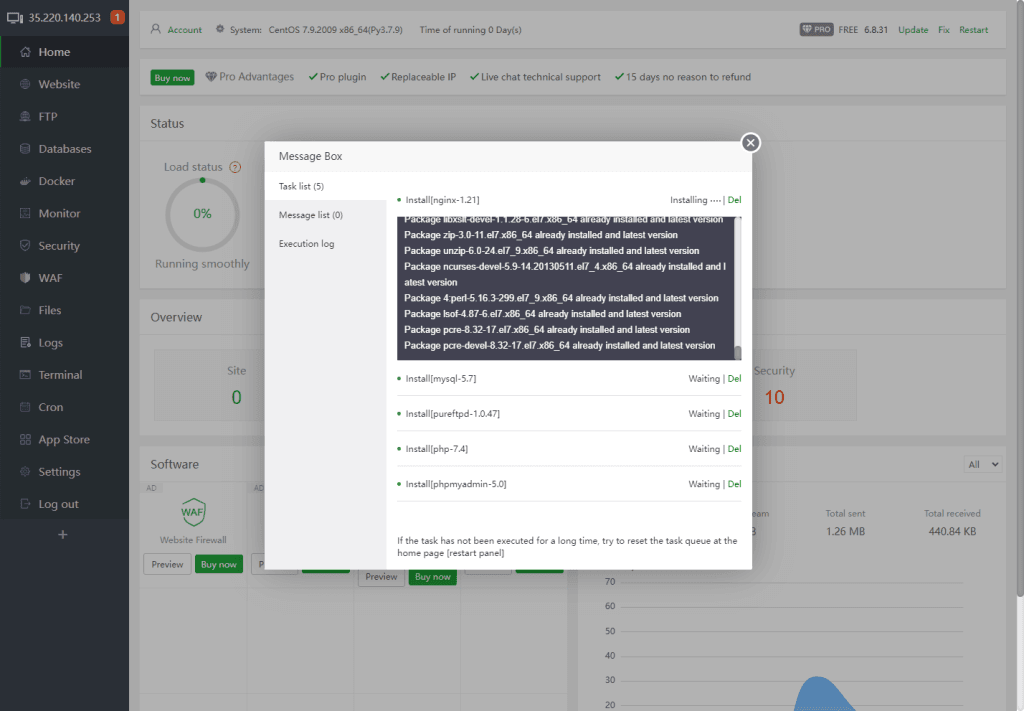Delete the Install mysql-5.7 task
Image resolution: width=1024 pixels, height=711 pixels.
pyautogui.click(x=735, y=379)
